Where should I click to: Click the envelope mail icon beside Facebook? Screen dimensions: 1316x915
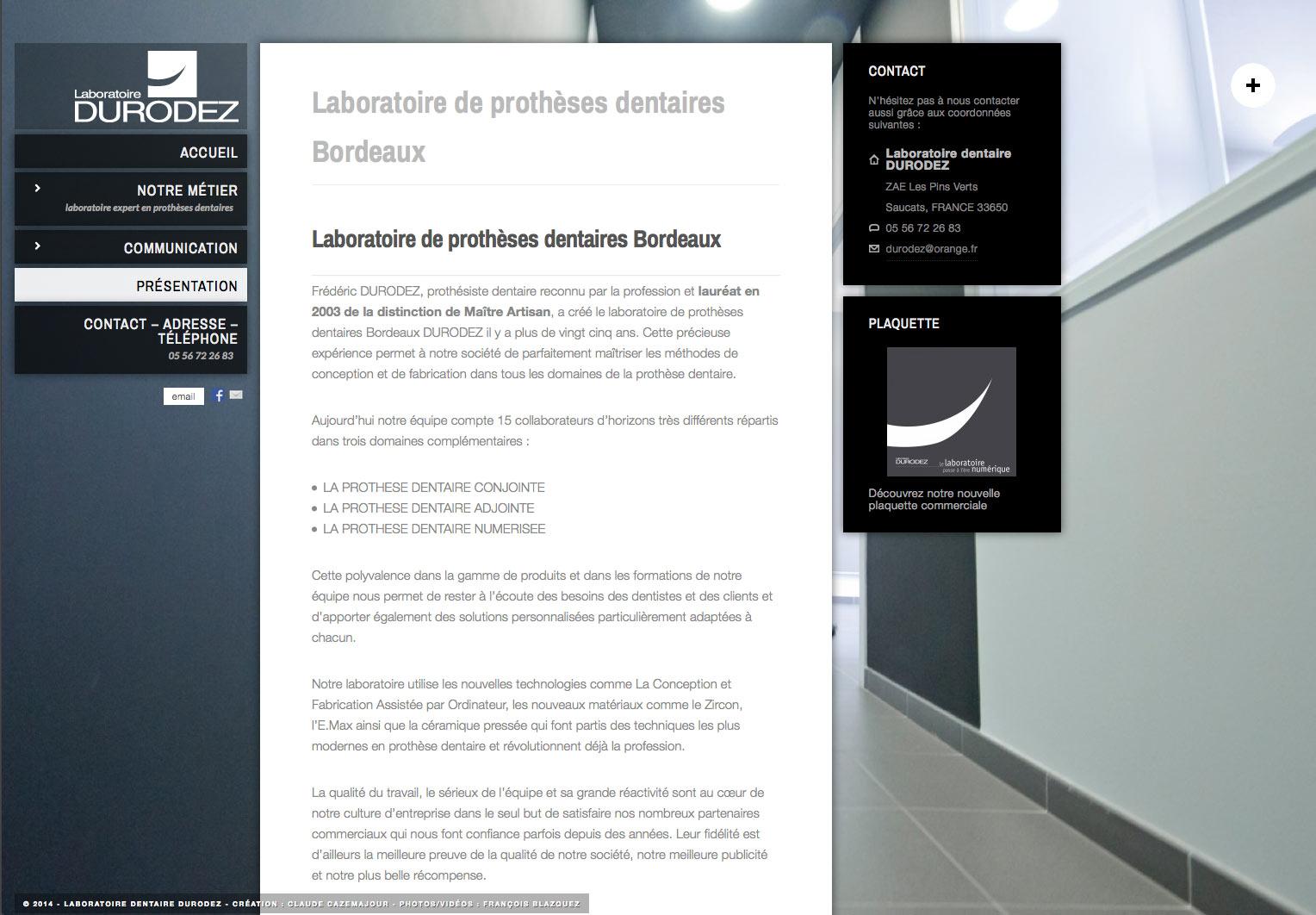236,395
